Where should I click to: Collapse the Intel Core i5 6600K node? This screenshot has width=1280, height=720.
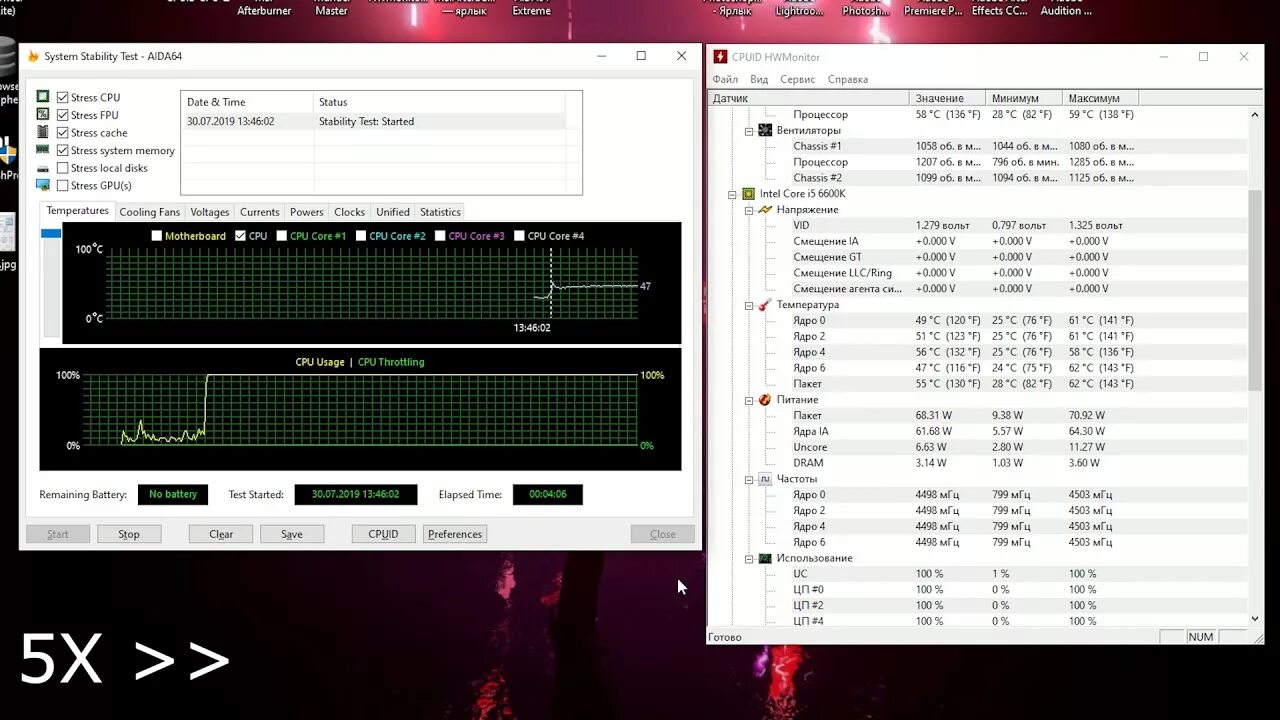[x=733, y=193]
